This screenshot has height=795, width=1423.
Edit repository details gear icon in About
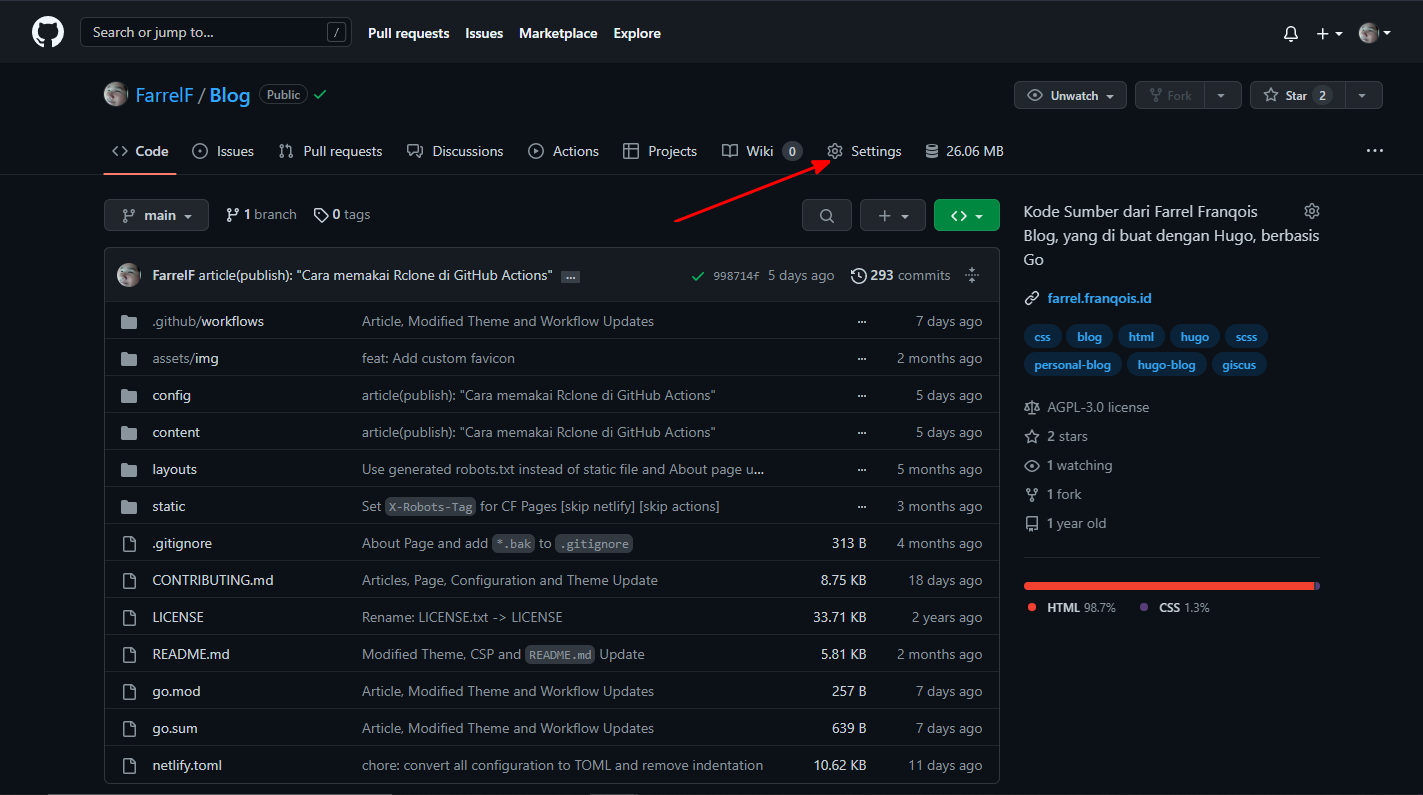(1311, 211)
